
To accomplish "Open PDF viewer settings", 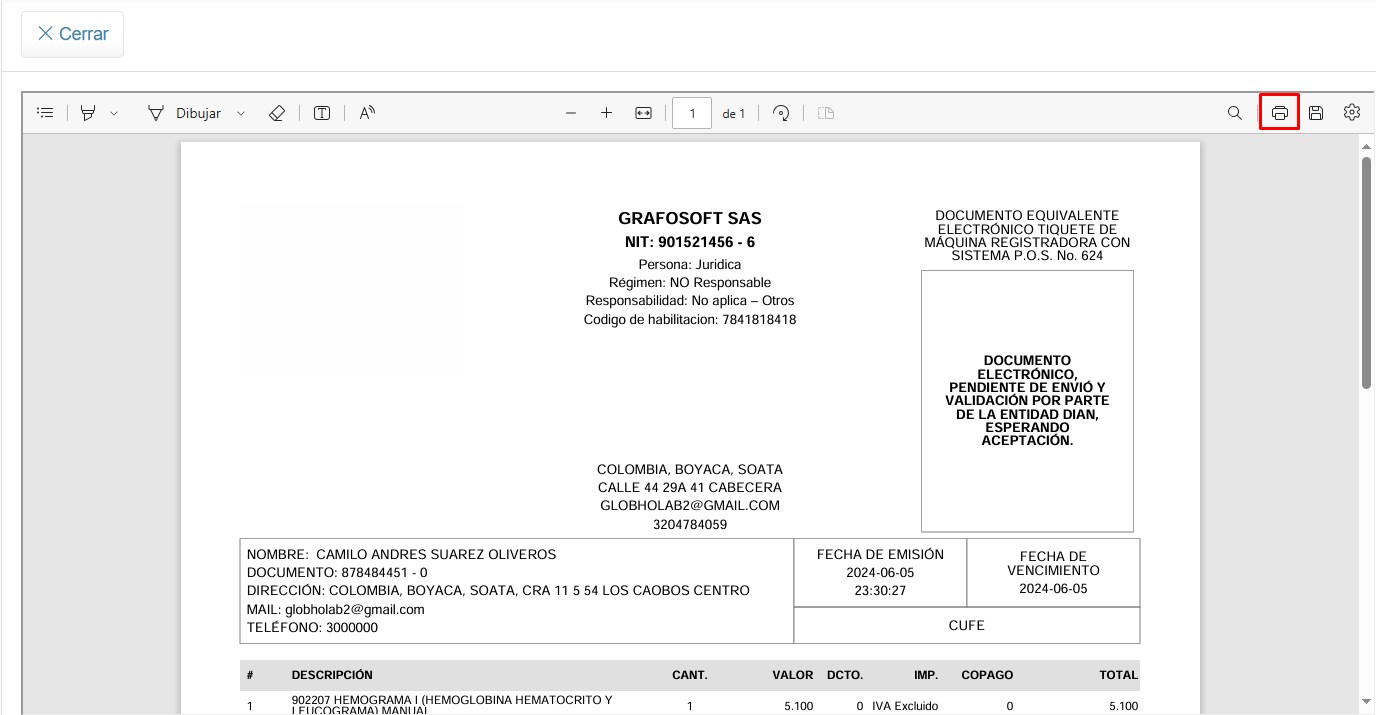I will click(1352, 113).
